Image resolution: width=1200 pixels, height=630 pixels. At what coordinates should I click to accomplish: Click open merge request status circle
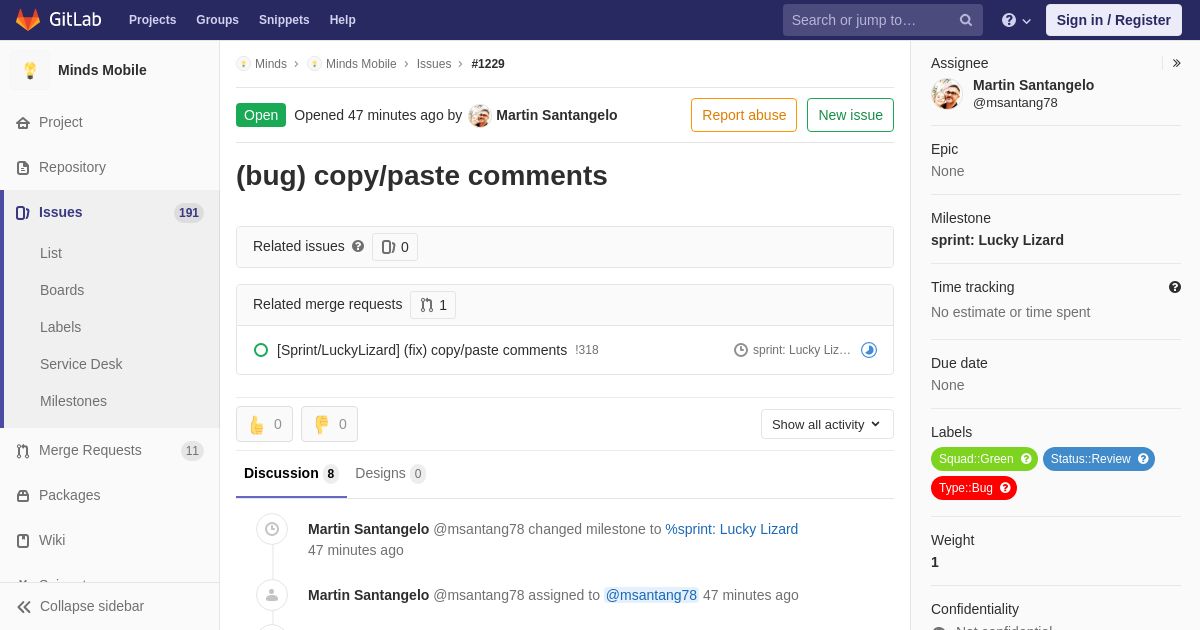tap(261, 350)
